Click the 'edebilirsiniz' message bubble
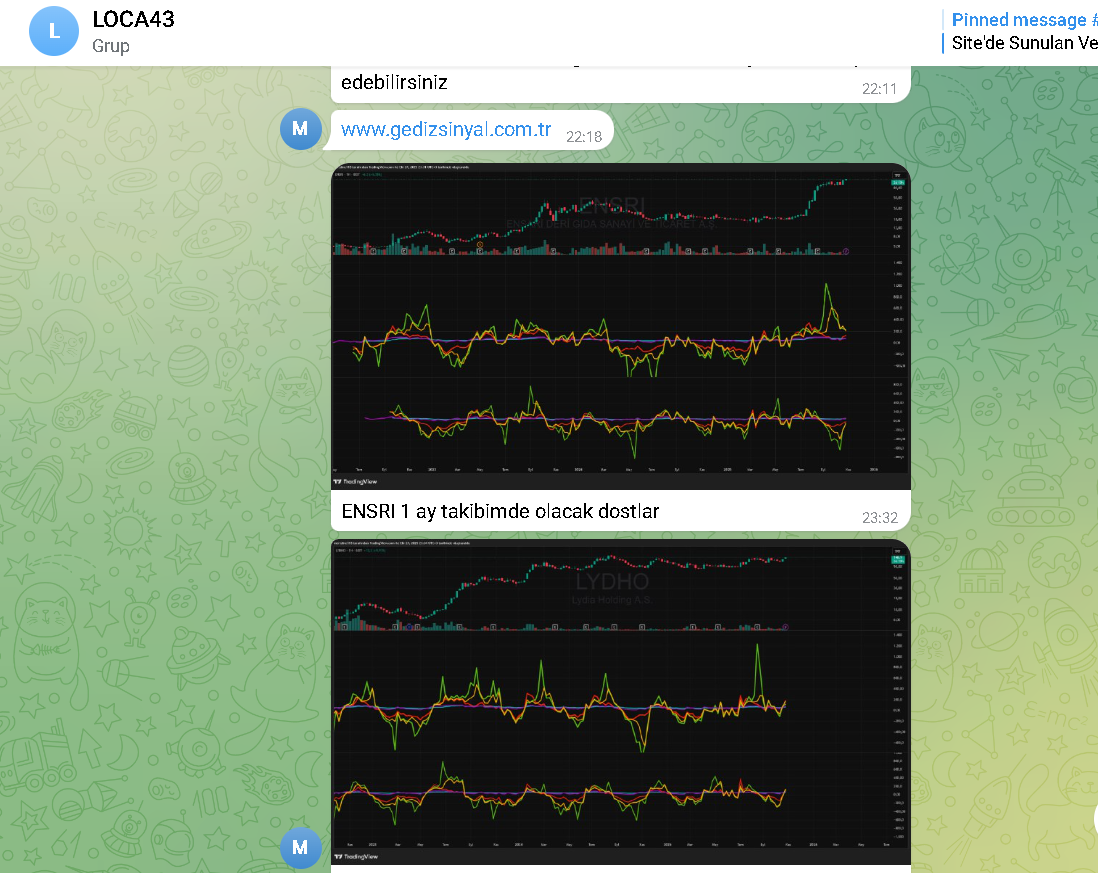The image size is (1098, 873). [394, 83]
